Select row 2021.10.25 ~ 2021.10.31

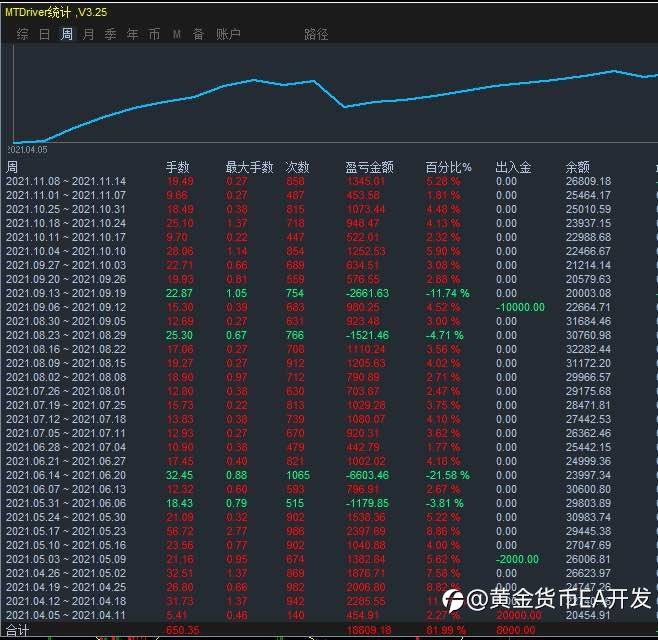[329, 209]
